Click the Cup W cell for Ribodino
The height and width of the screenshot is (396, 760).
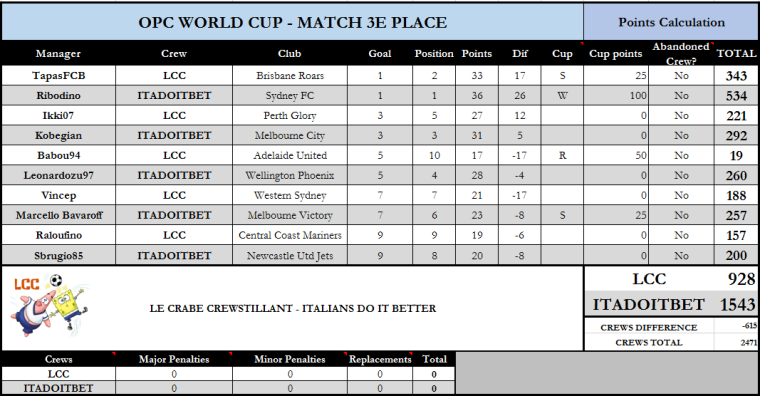click(x=562, y=96)
